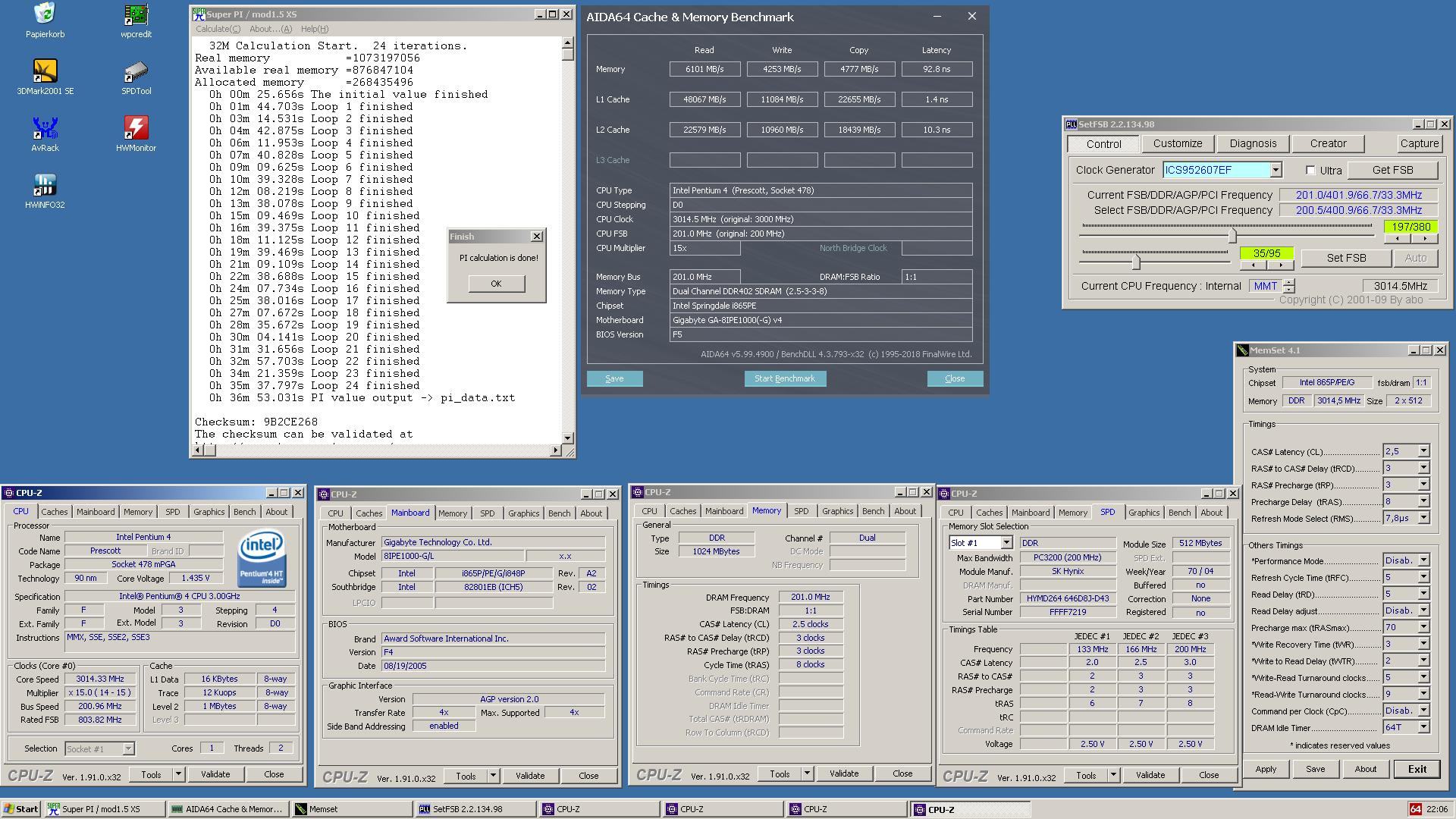Click the Set FSB button

coord(1346,258)
